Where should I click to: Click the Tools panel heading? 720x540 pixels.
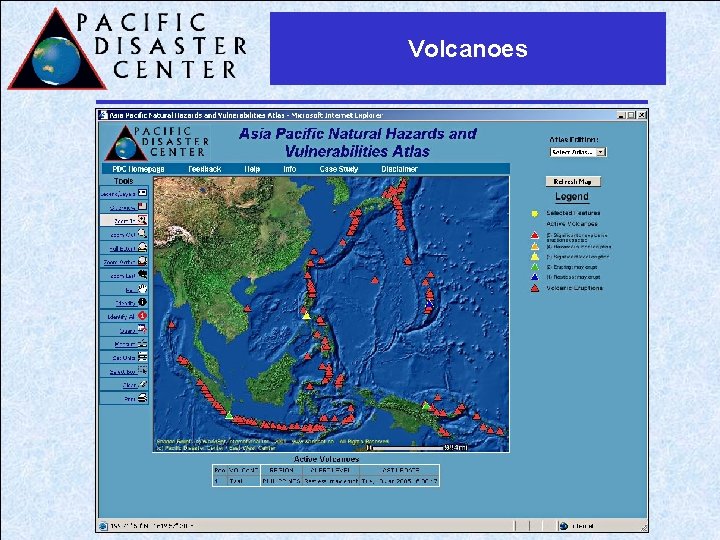[124, 181]
